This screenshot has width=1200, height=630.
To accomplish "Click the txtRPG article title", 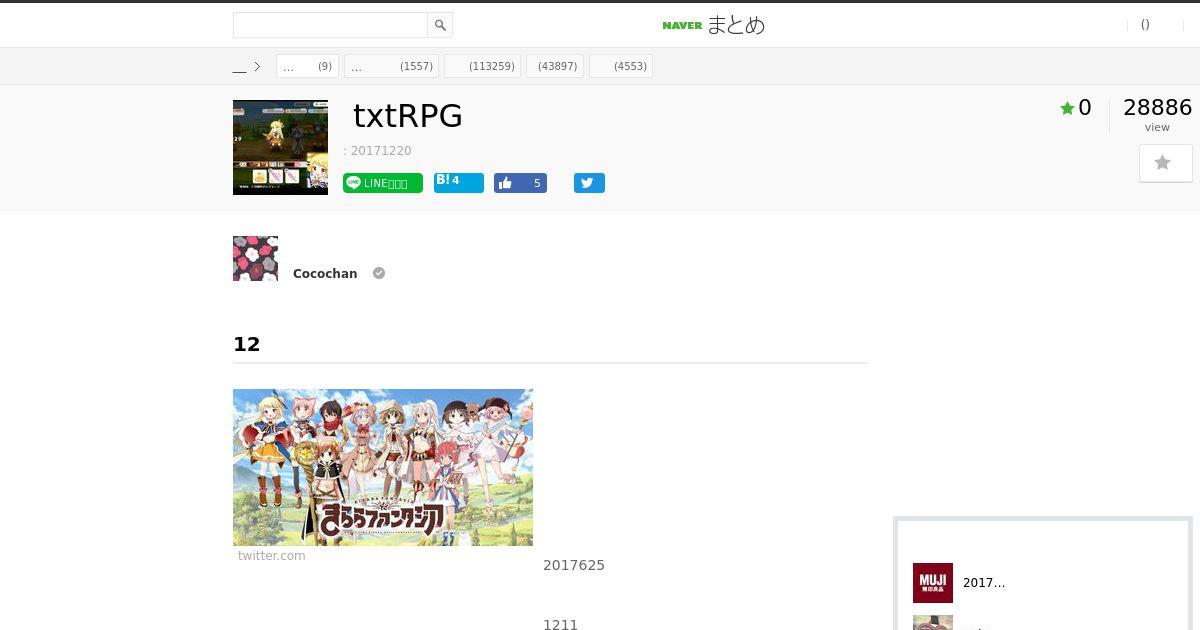I will [408, 116].
